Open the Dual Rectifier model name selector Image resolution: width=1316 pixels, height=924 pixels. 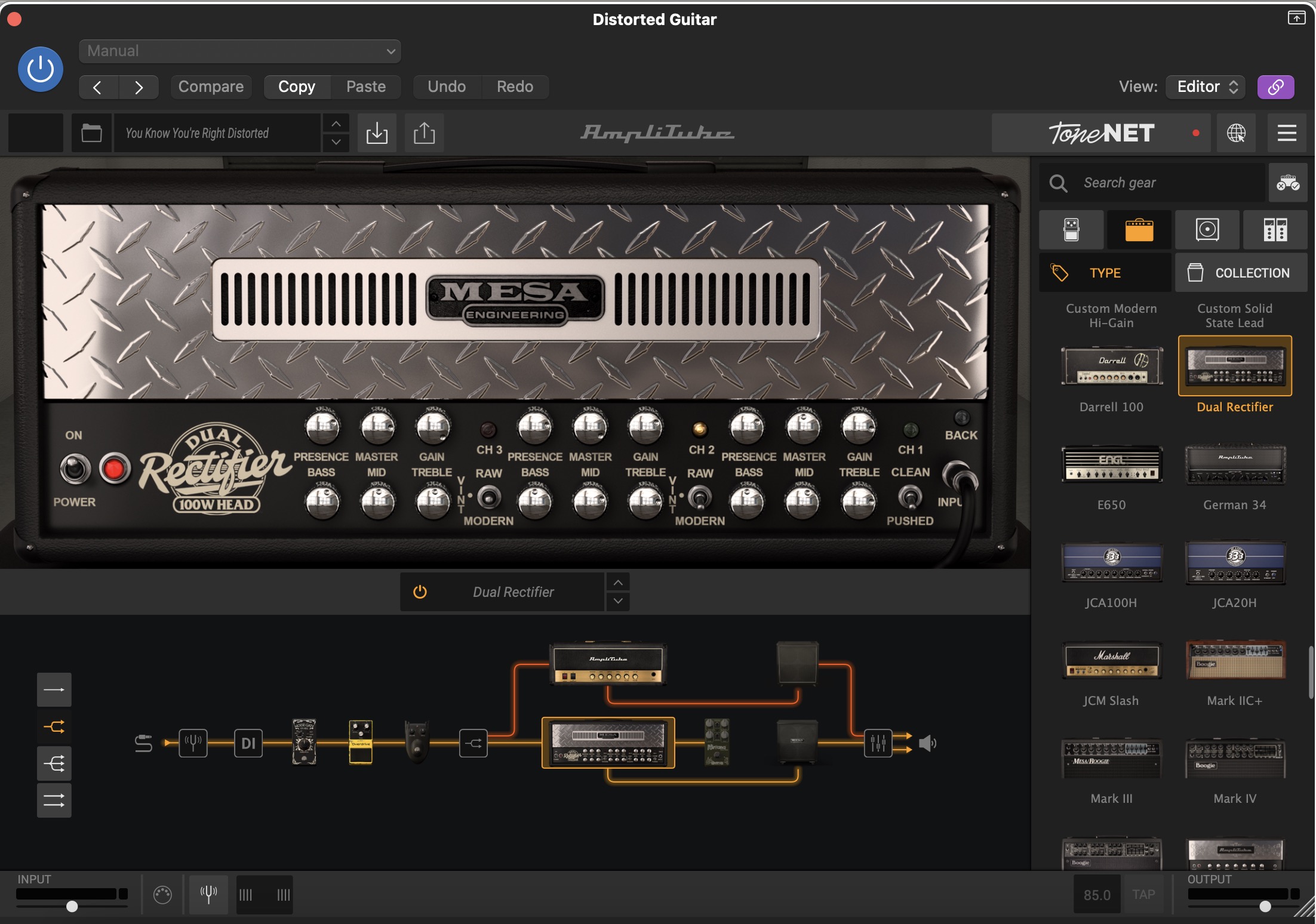coord(514,592)
